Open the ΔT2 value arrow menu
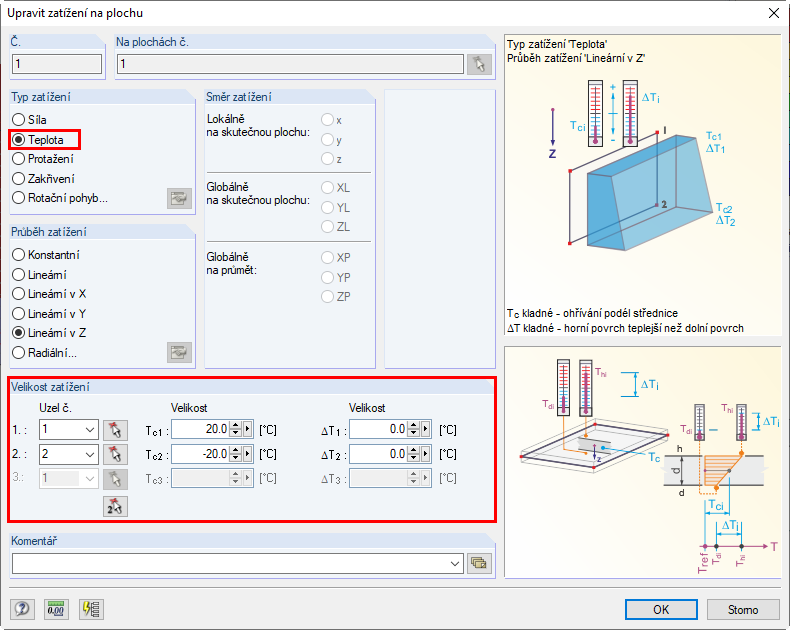The width and height of the screenshot is (790, 630). pos(426,454)
